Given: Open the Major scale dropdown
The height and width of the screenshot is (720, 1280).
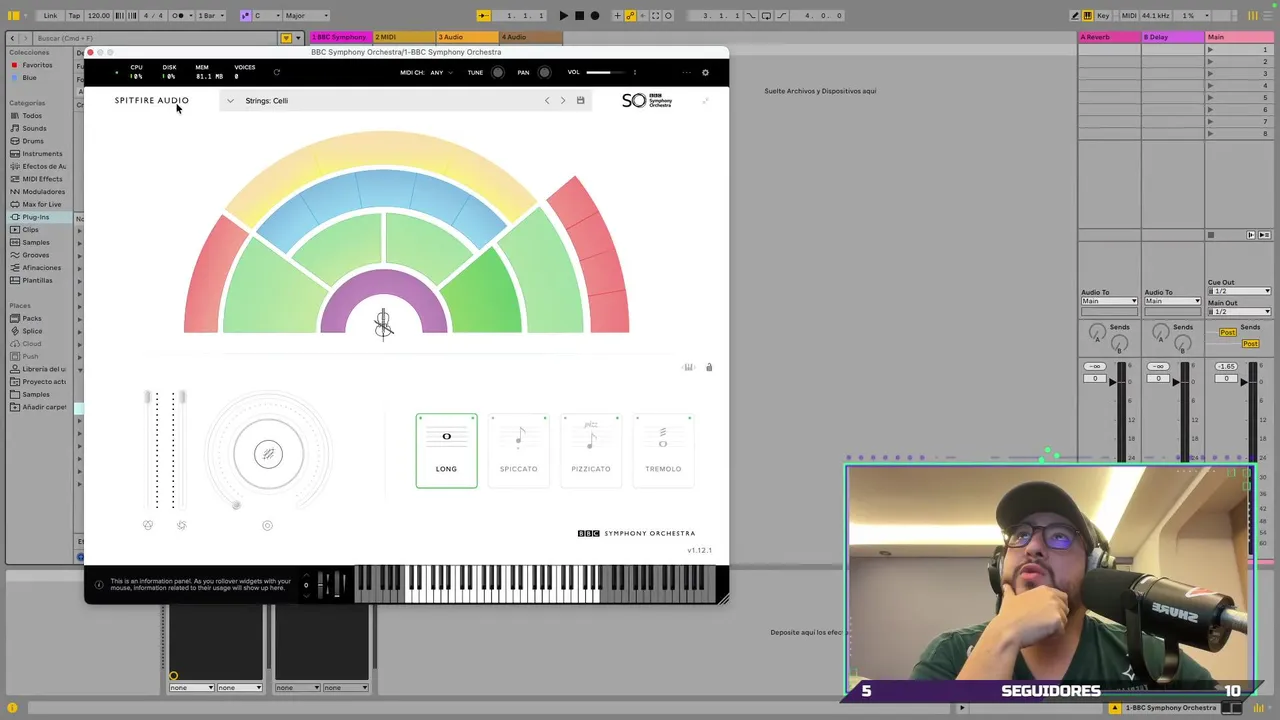Looking at the screenshot, I should [306, 15].
